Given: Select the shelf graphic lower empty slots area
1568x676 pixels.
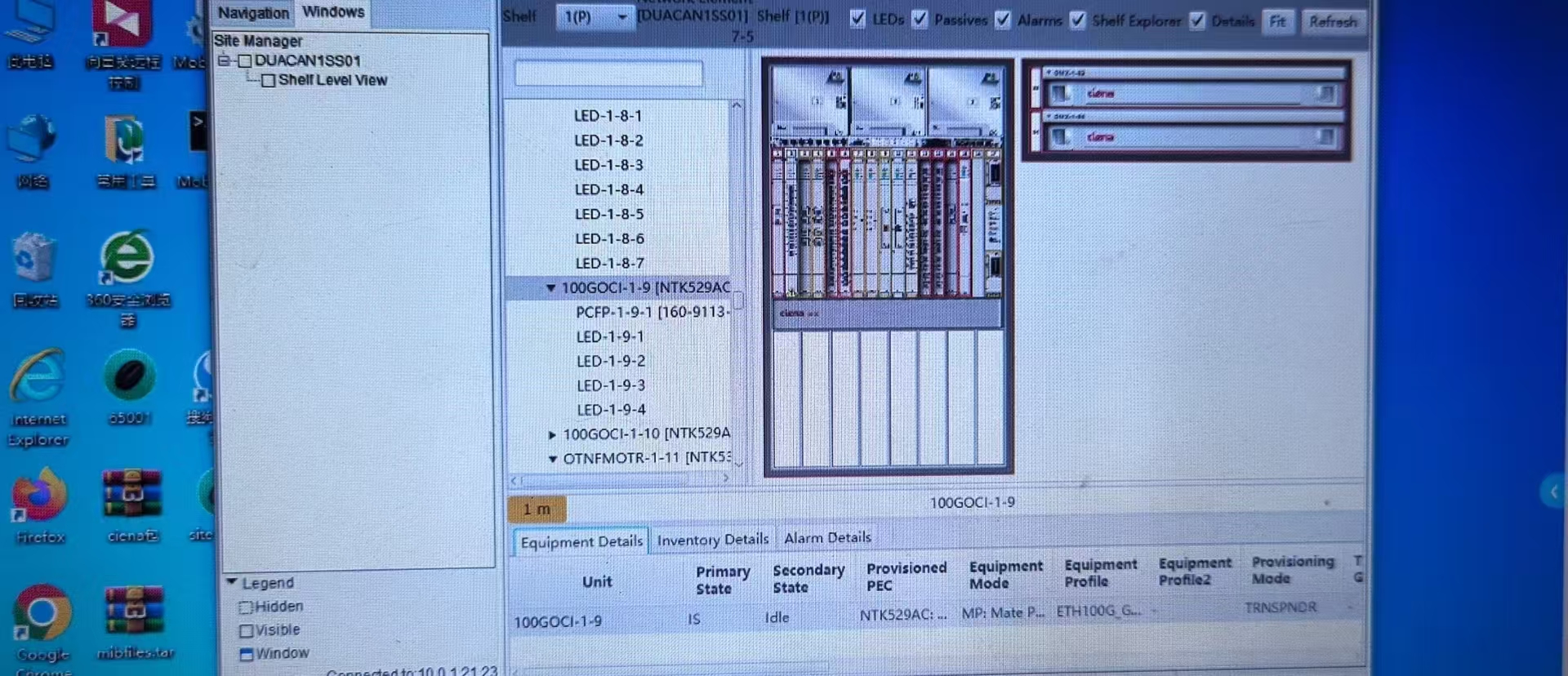Looking at the screenshot, I should [889, 398].
